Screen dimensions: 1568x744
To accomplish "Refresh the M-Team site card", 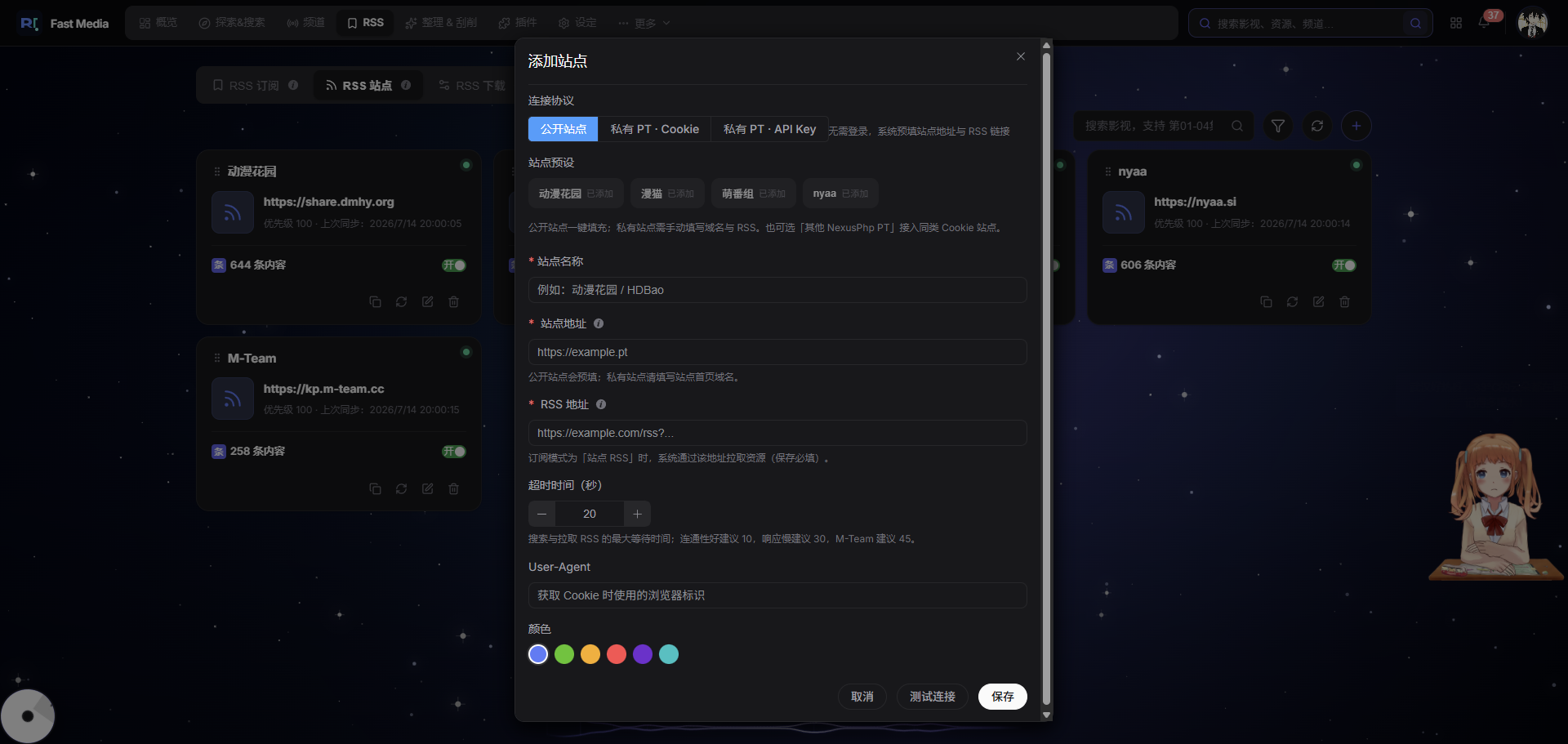I will [x=401, y=488].
